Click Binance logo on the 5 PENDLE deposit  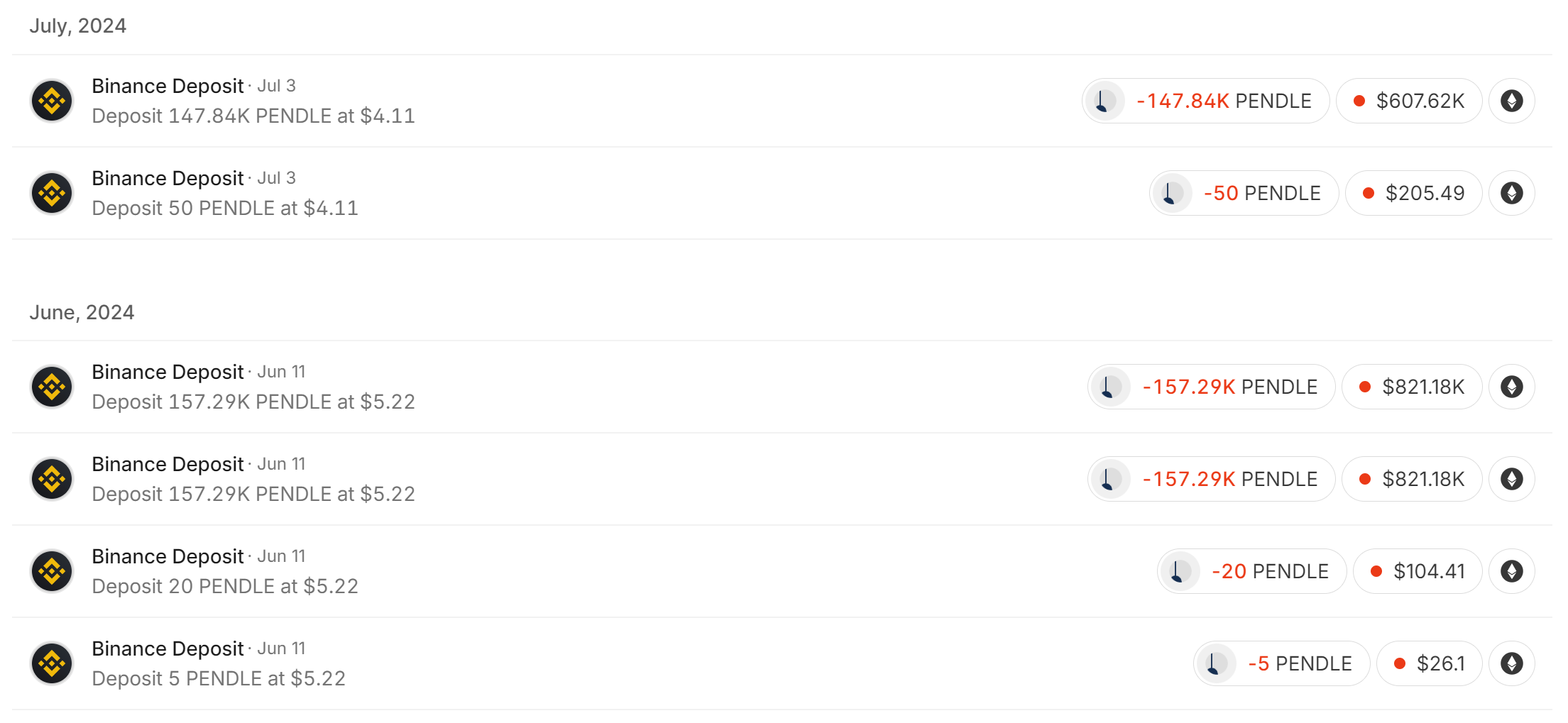tap(52, 663)
